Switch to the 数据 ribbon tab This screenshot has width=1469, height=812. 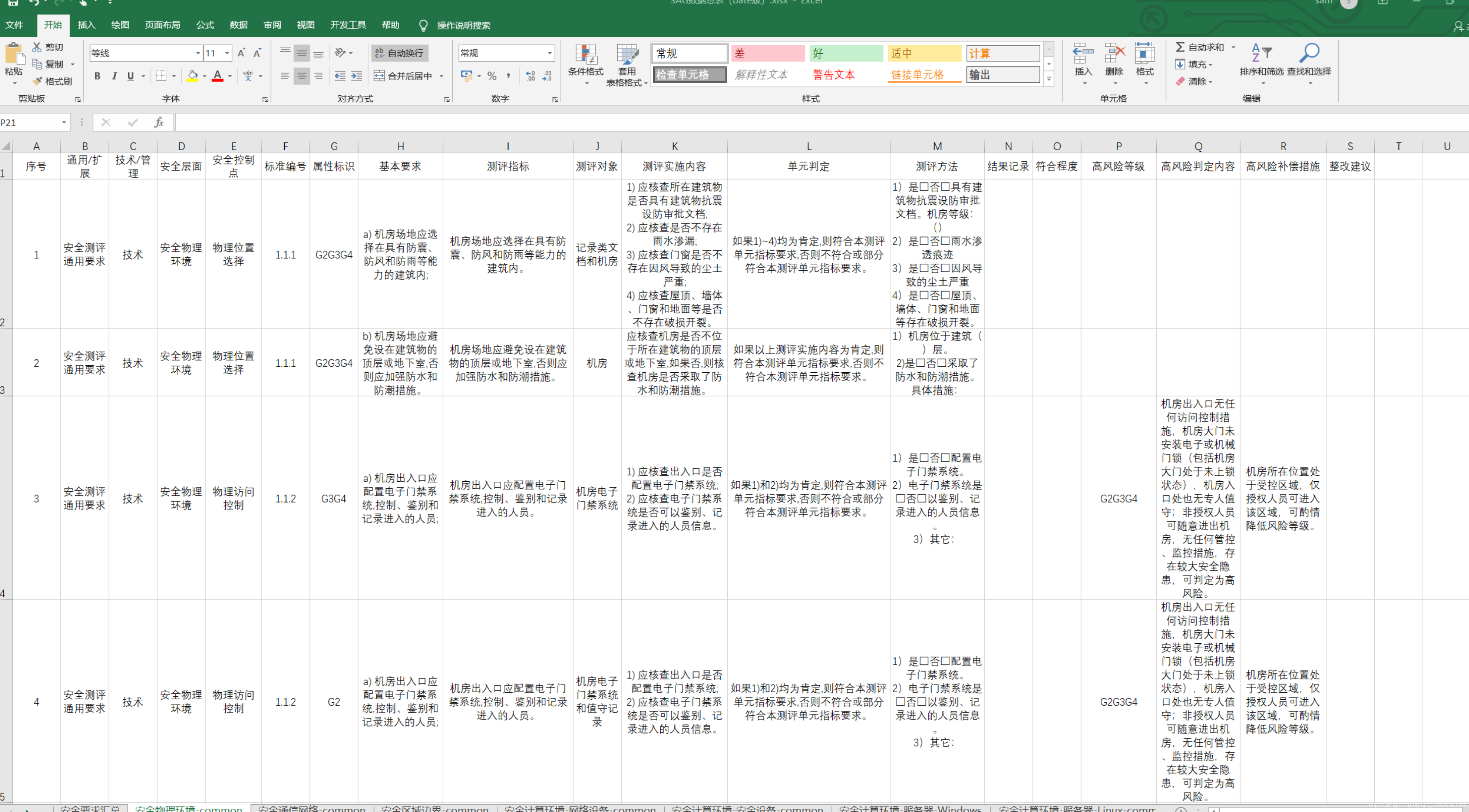pos(238,25)
